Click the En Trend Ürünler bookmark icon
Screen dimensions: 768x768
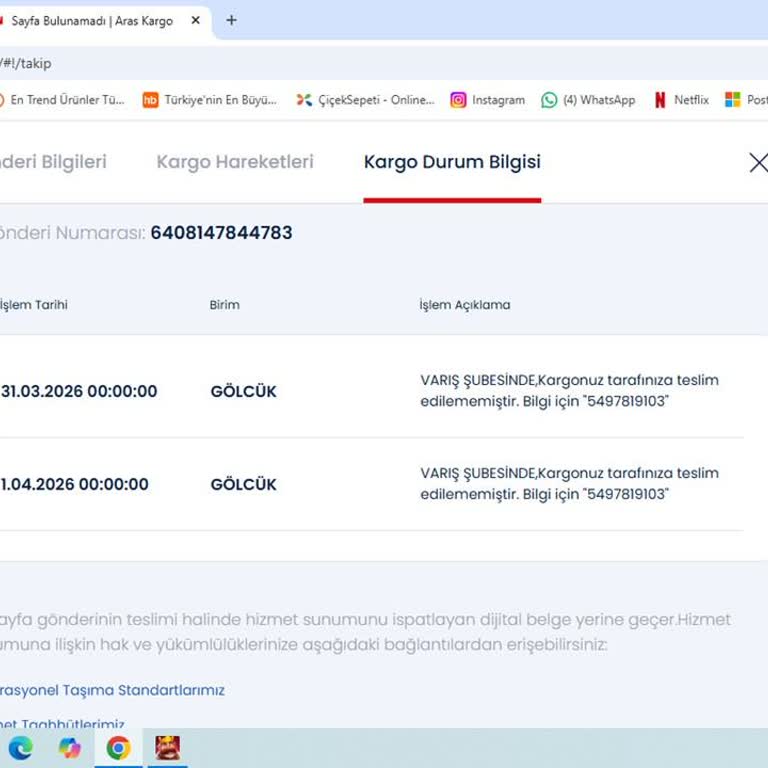pos(1,100)
